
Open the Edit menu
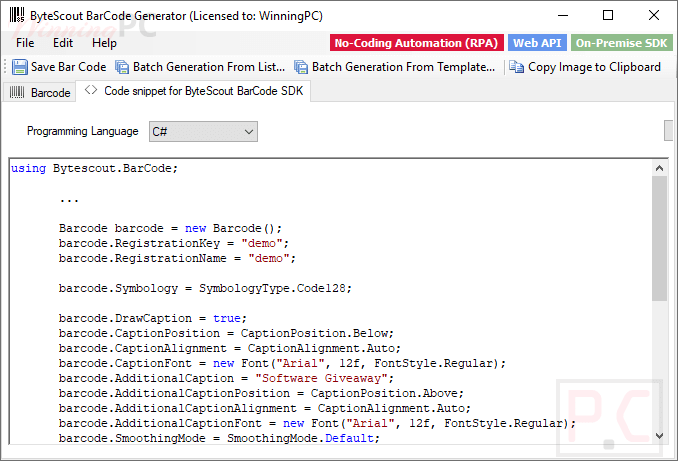(63, 43)
